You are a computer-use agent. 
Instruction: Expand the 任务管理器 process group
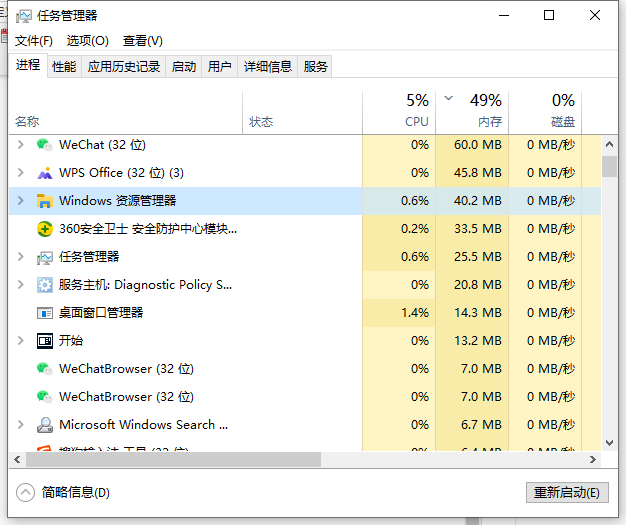click(x=21, y=257)
